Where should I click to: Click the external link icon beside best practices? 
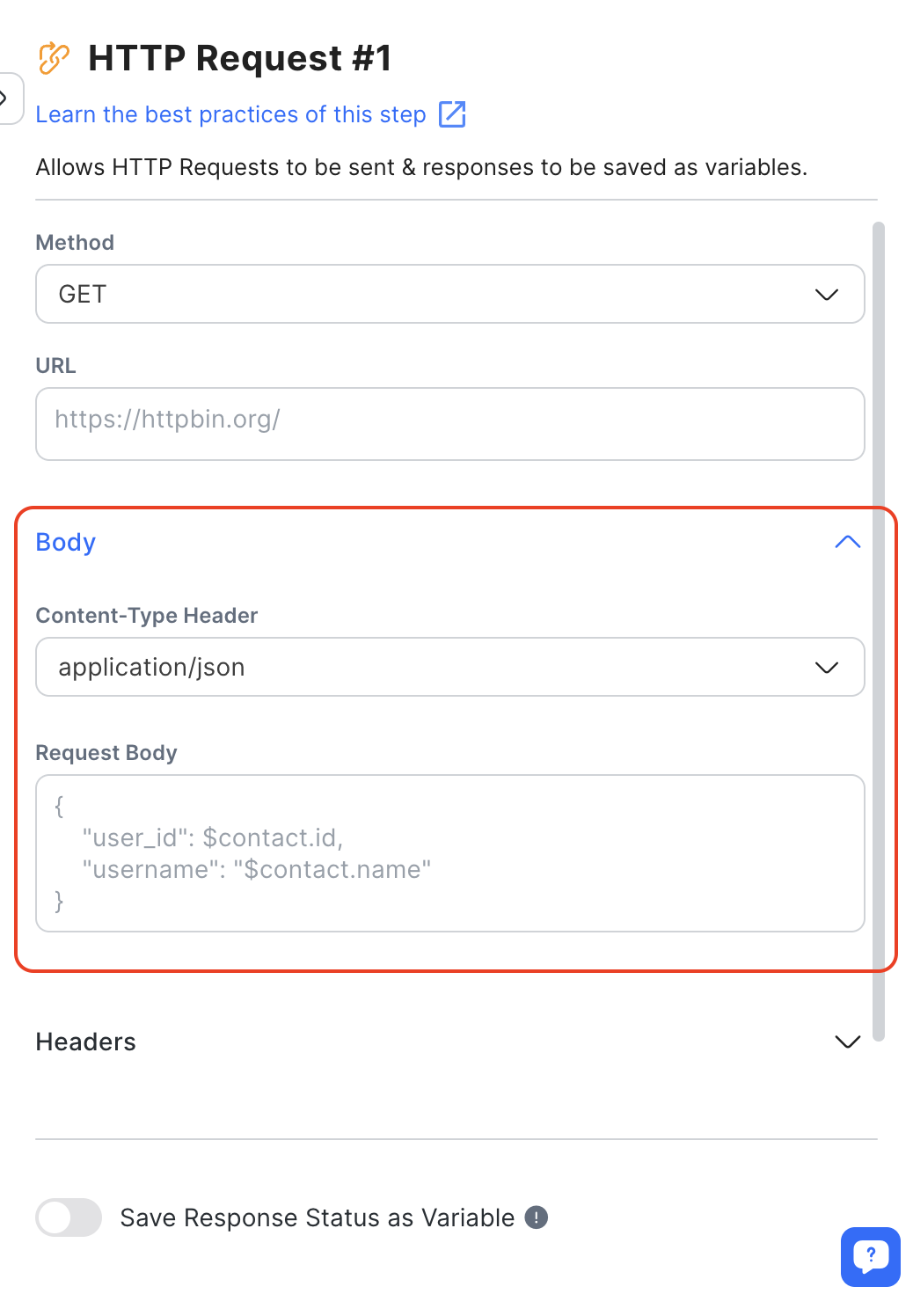click(x=452, y=114)
